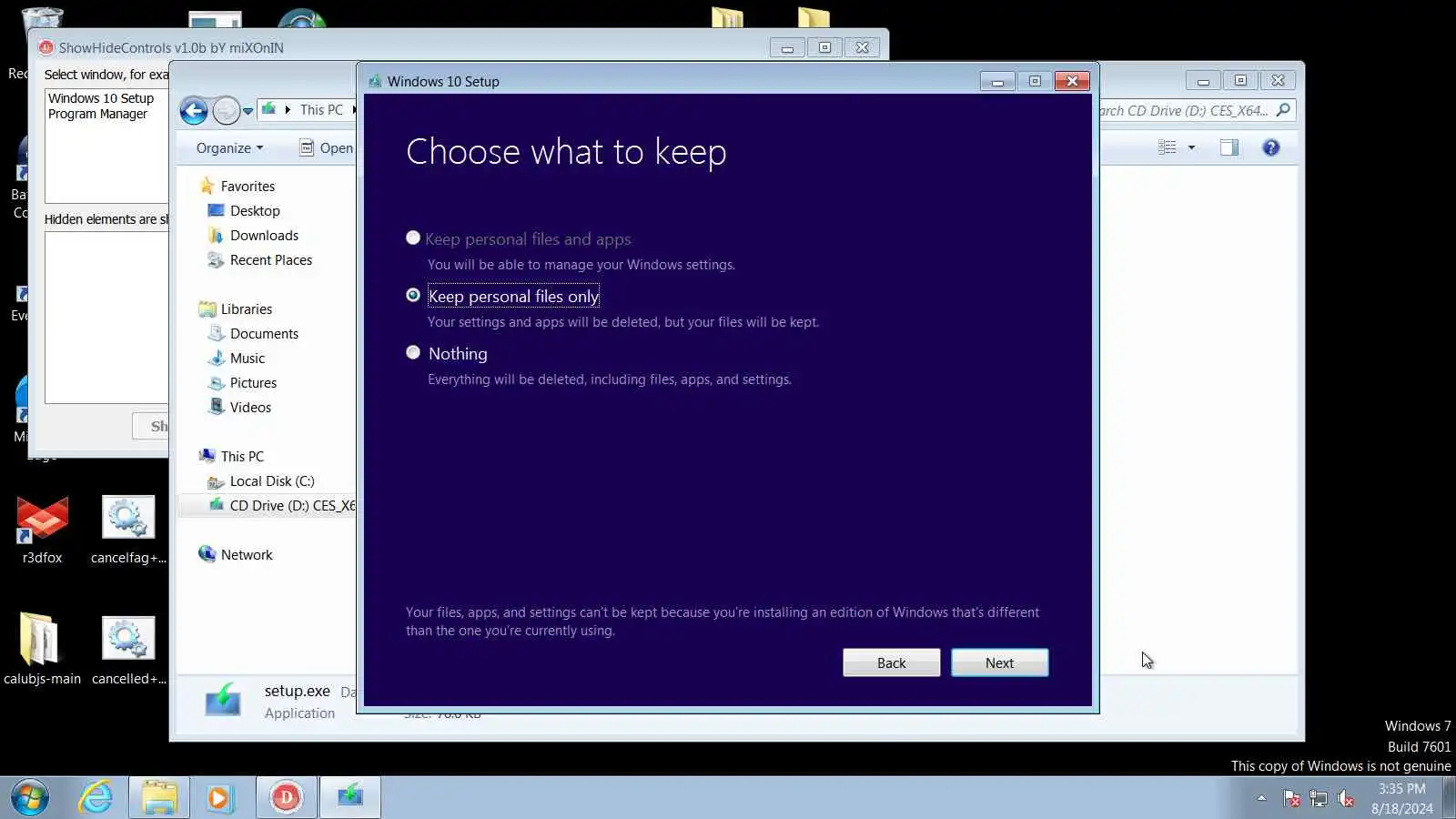Click Explorer's forward navigation arrow

226,111
